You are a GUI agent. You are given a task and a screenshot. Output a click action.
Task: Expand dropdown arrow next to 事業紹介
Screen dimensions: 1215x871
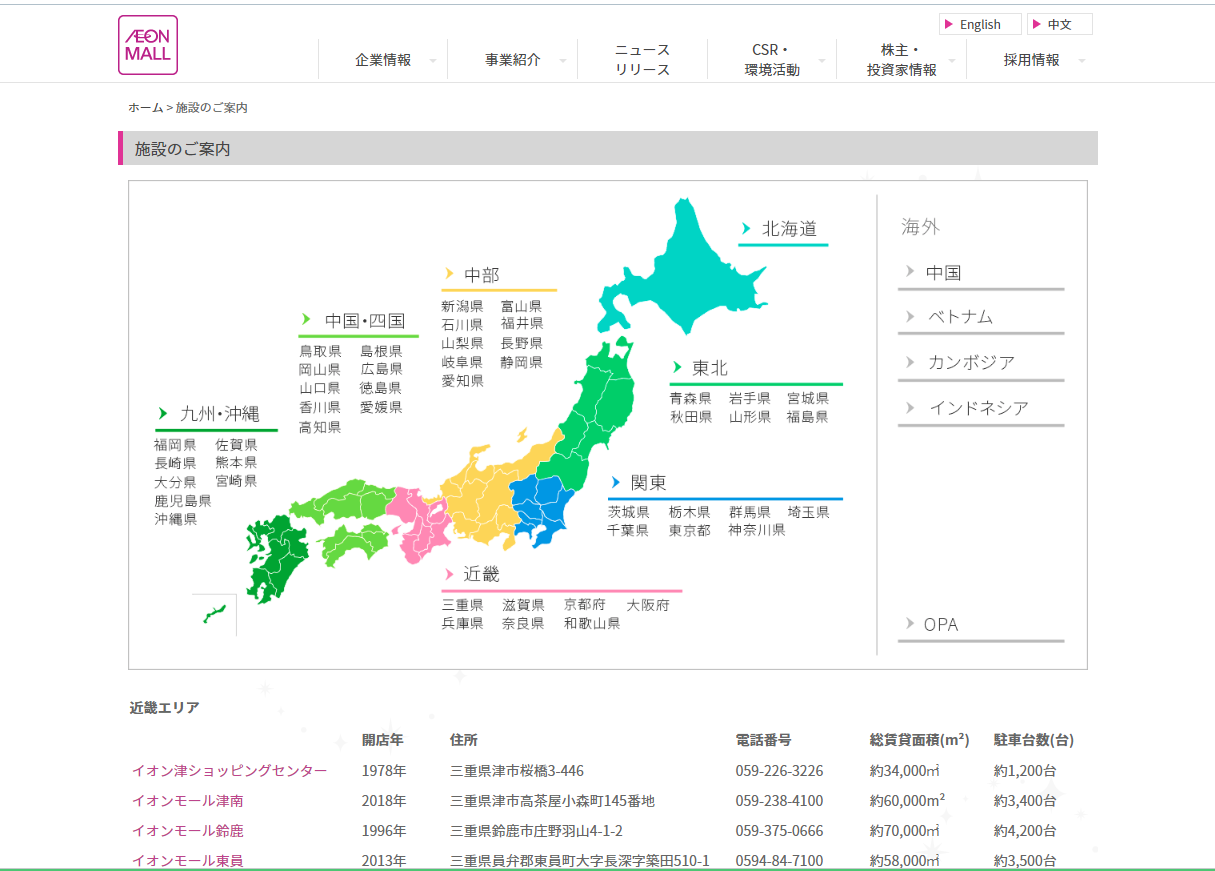coord(563,61)
